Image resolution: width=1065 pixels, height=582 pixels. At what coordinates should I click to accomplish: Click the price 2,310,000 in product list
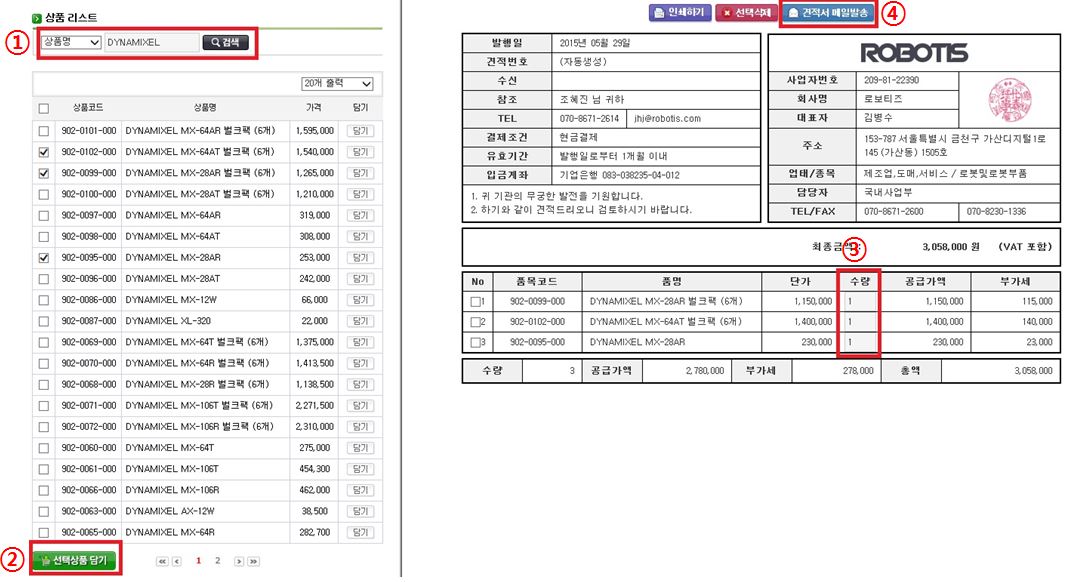pyautogui.click(x=314, y=426)
